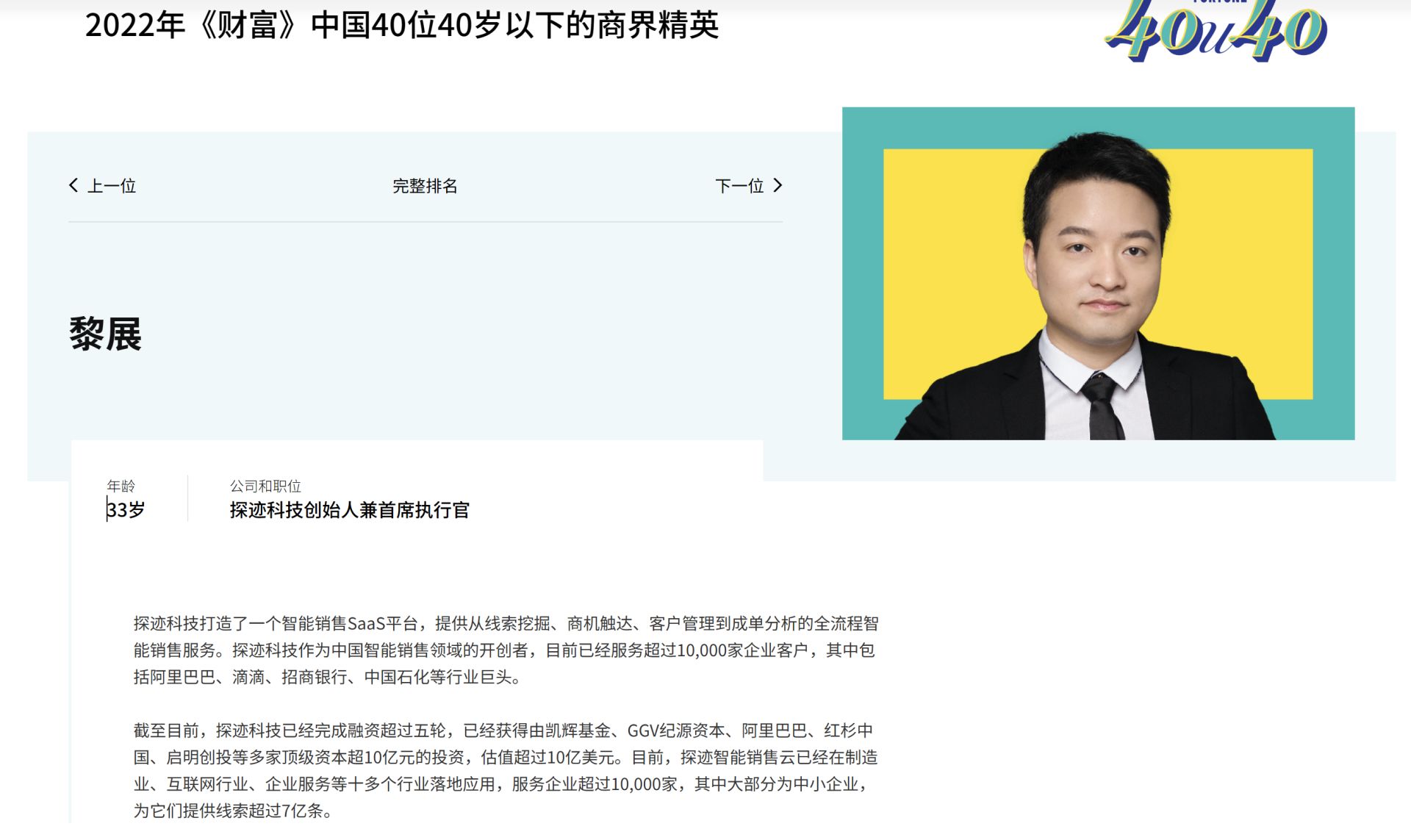Go to previous person via 上一位
The image size is (1411, 840).
pyautogui.click(x=112, y=186)
